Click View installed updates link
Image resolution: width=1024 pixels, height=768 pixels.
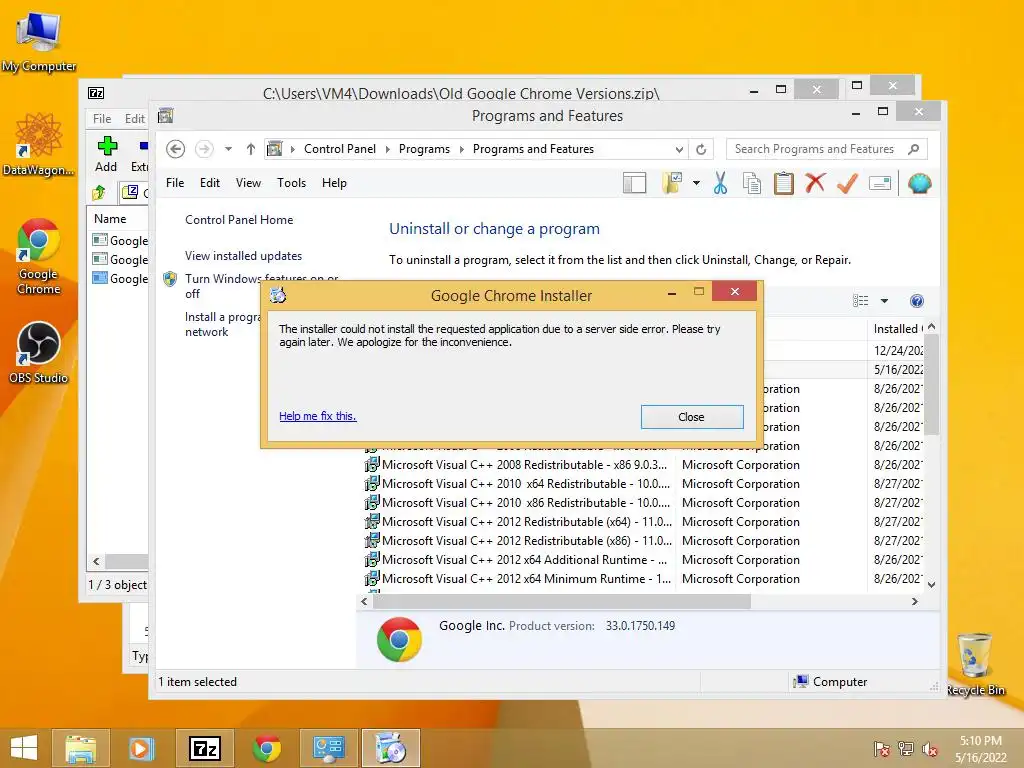click(244, 256)
